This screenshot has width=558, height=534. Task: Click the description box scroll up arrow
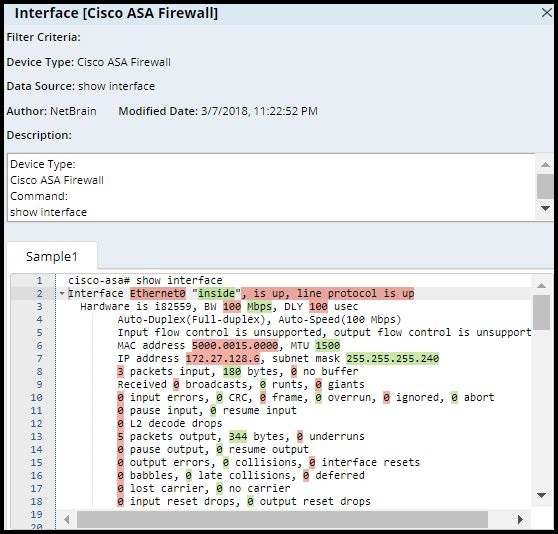[545, 164]
